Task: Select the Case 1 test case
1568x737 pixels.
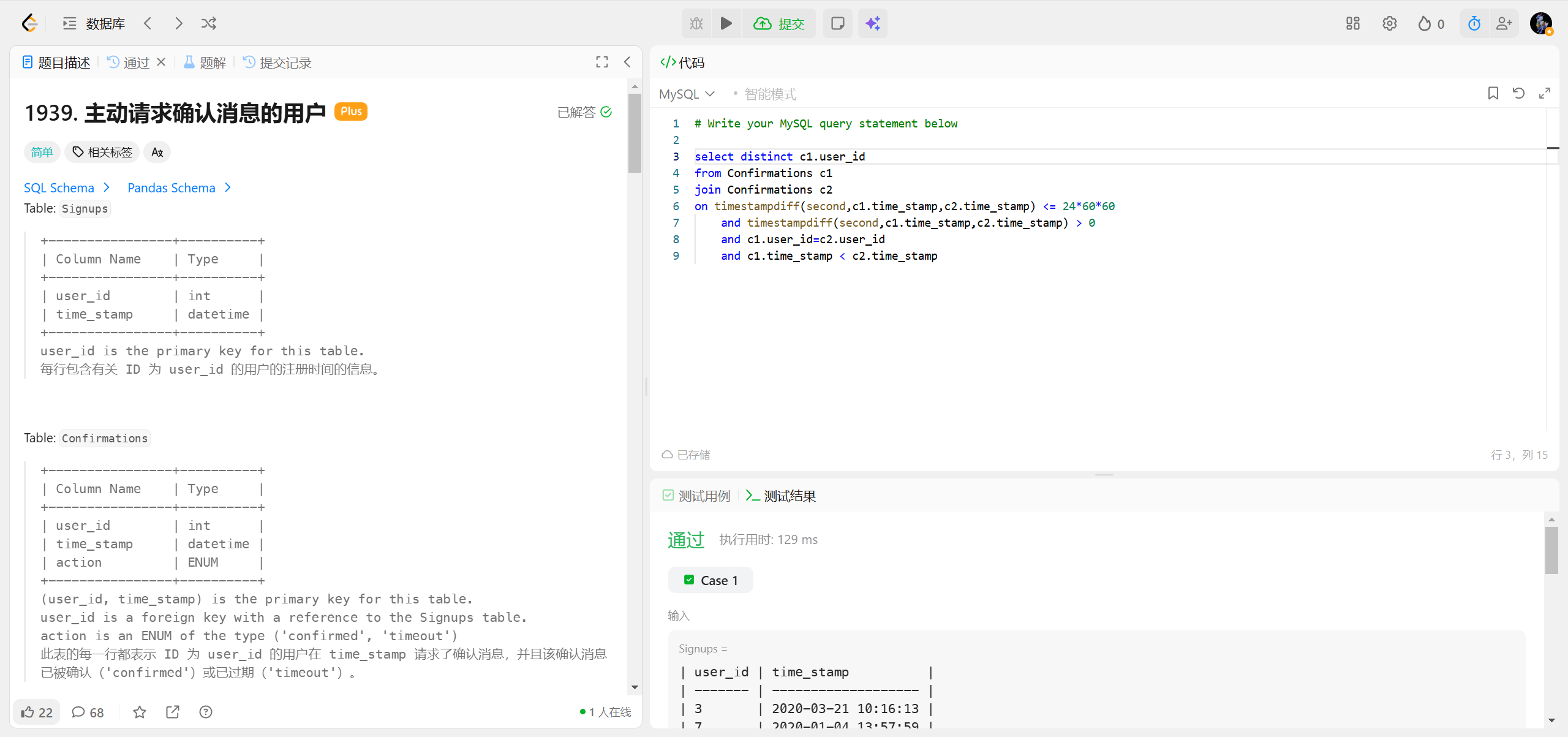Action: coord(710,580)
